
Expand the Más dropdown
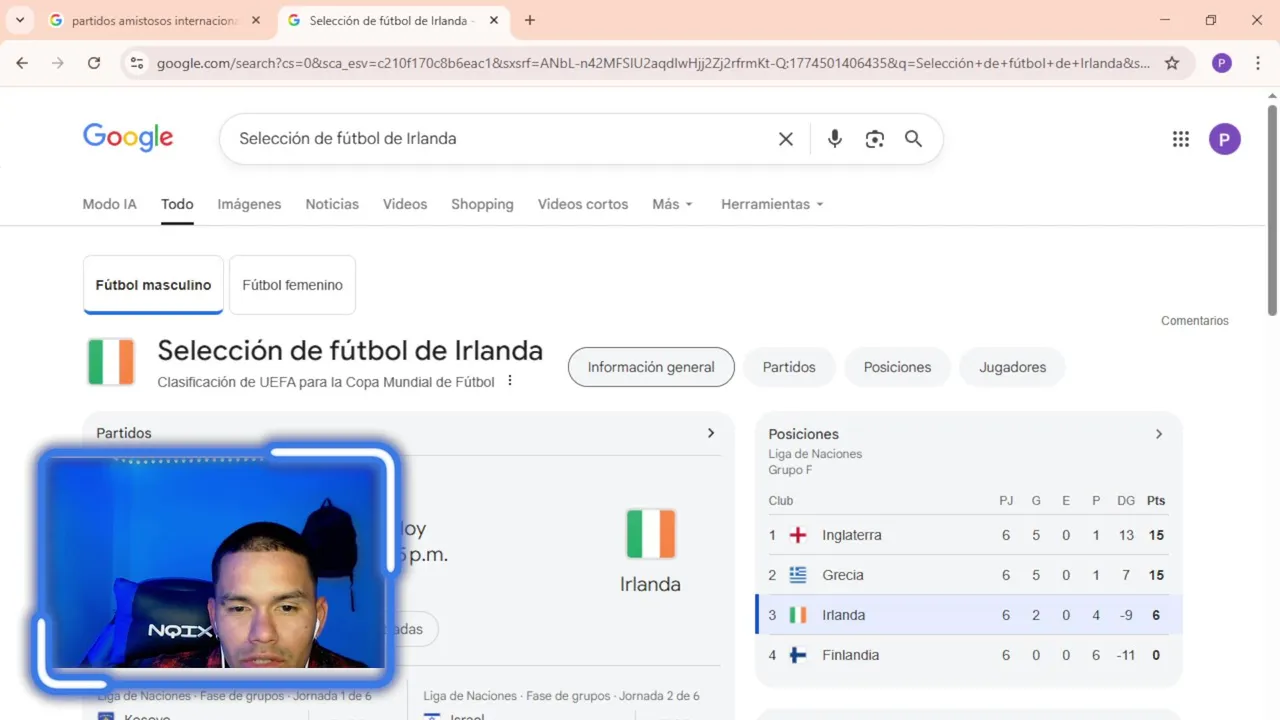point(672,204)
